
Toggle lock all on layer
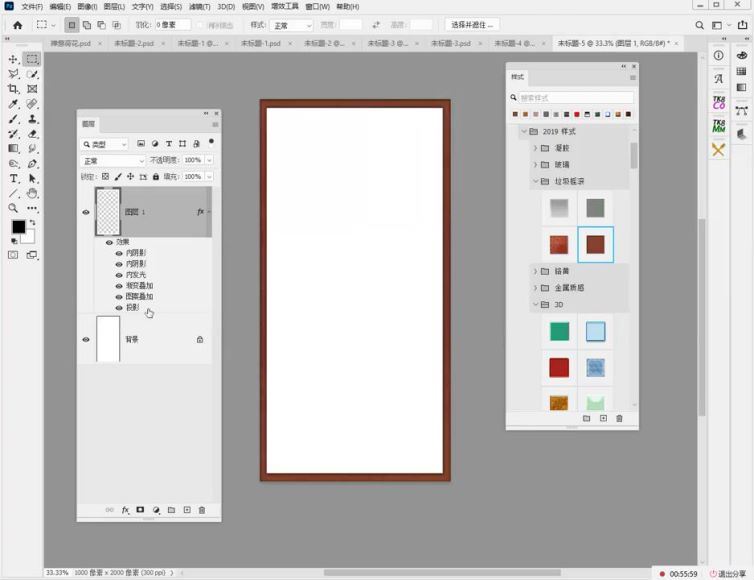coord(156,177)
